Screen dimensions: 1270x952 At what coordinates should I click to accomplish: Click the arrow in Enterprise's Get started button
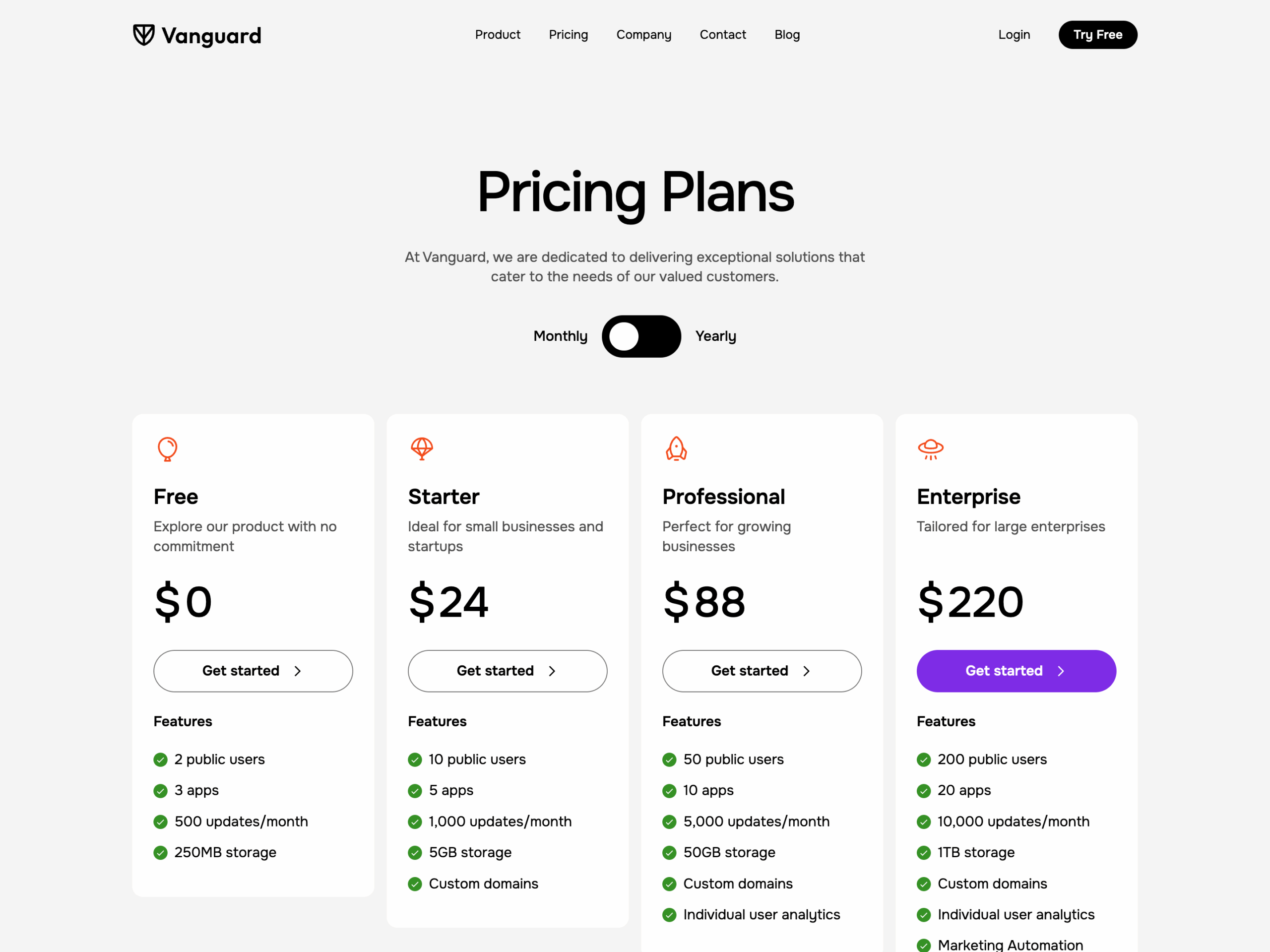pos(1062,671)
